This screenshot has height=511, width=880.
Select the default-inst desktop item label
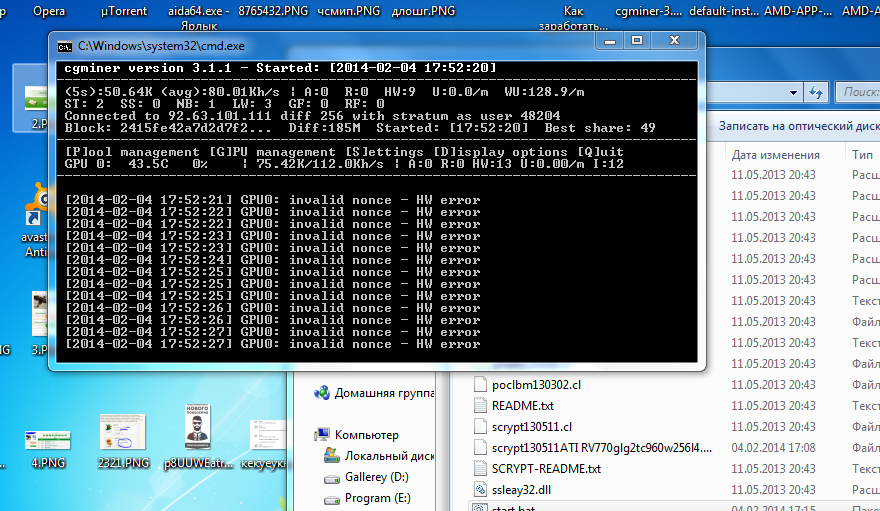click(x=723, y=11)
